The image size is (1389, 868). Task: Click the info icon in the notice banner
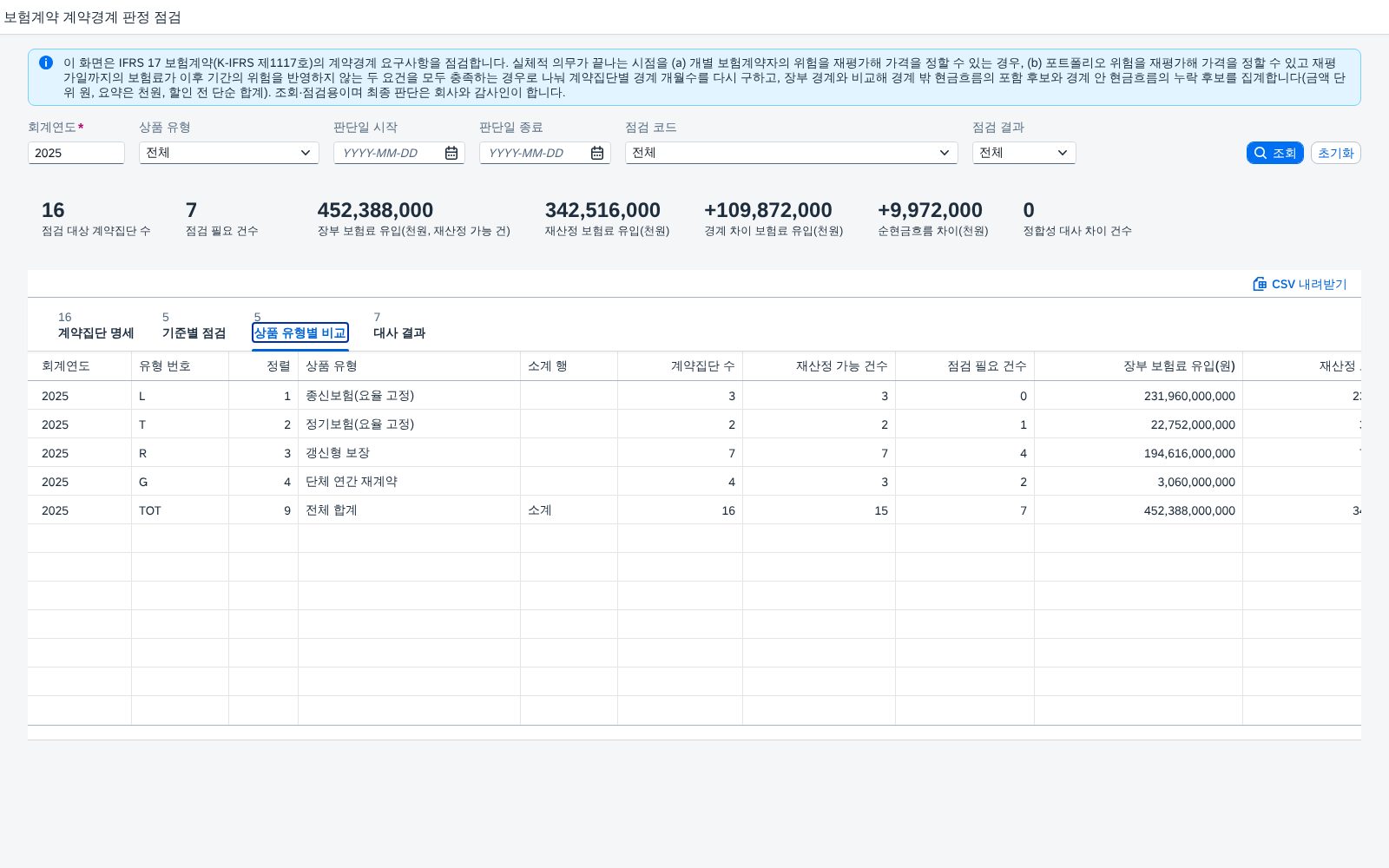[46, 62]
